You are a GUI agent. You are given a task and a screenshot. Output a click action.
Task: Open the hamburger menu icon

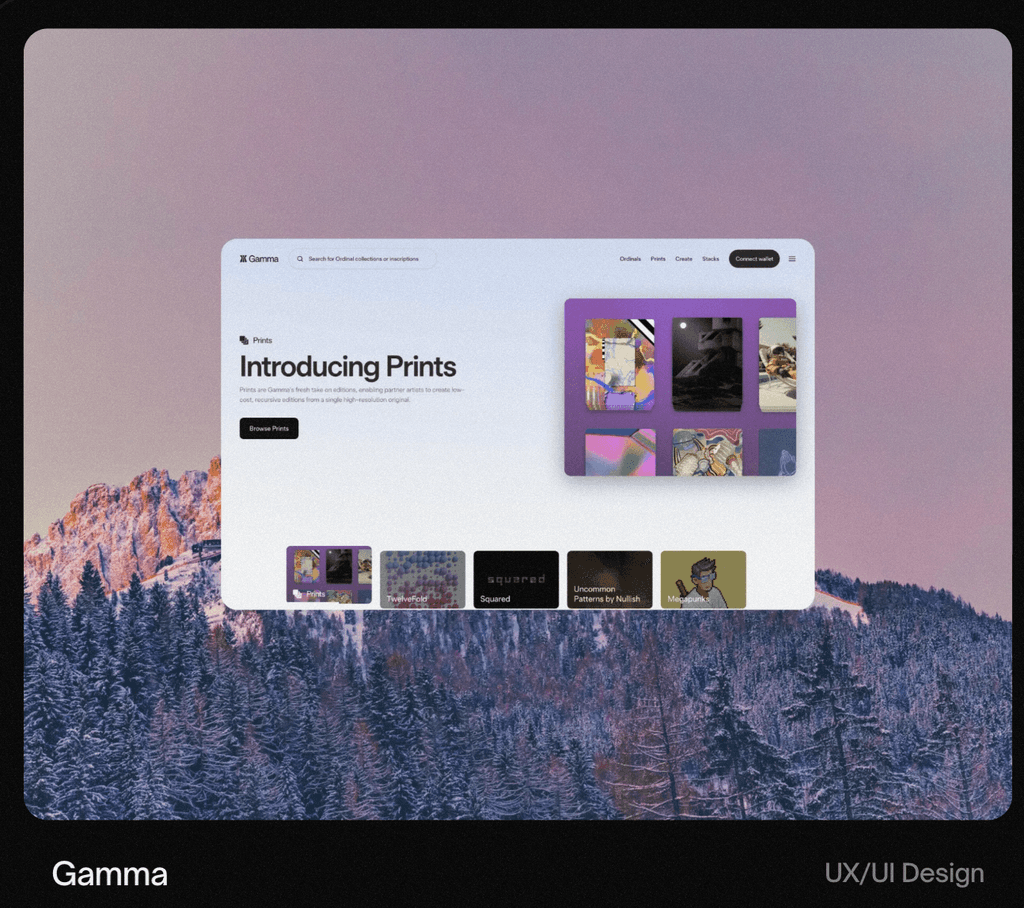pos(792,259)
